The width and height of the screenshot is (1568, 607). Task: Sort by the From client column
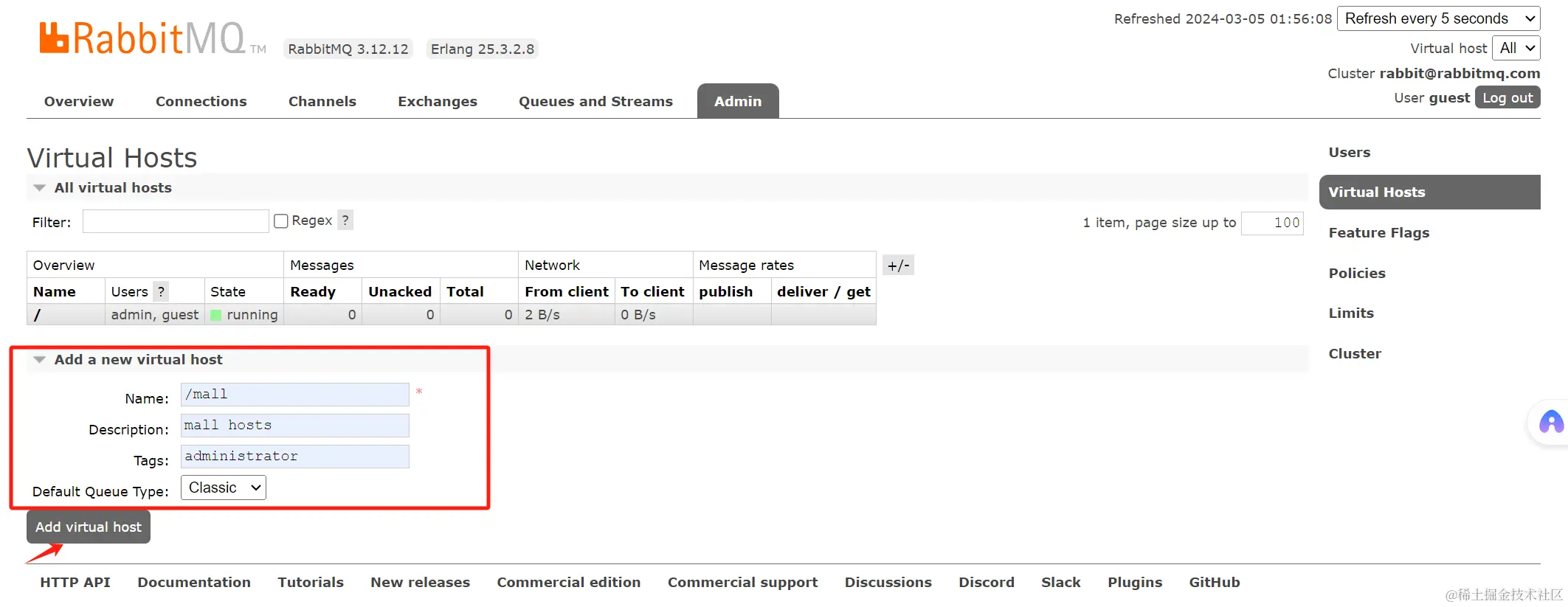tap(567, 291)
